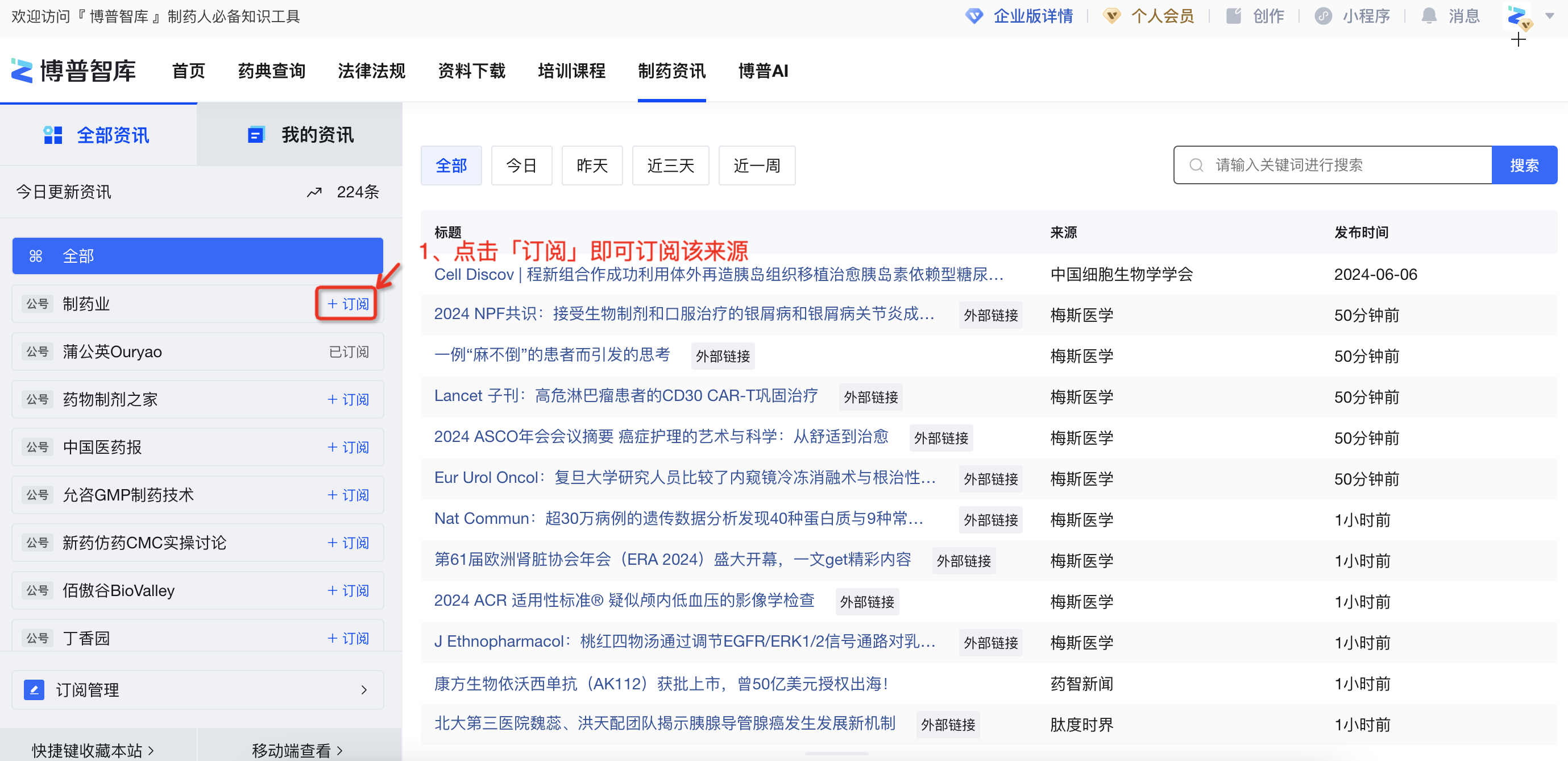Subscribe to 中国医药报
Screen dimensions: 1568x761
348,447
